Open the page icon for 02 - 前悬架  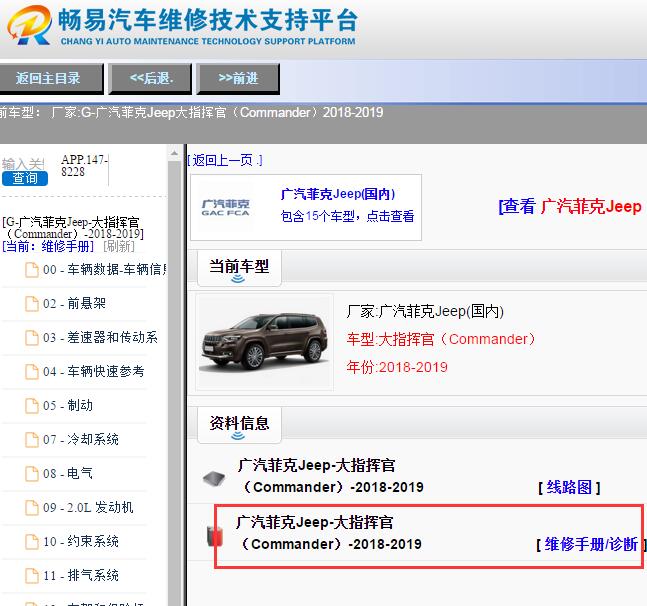pyautogui.click(x=32, y=304)
